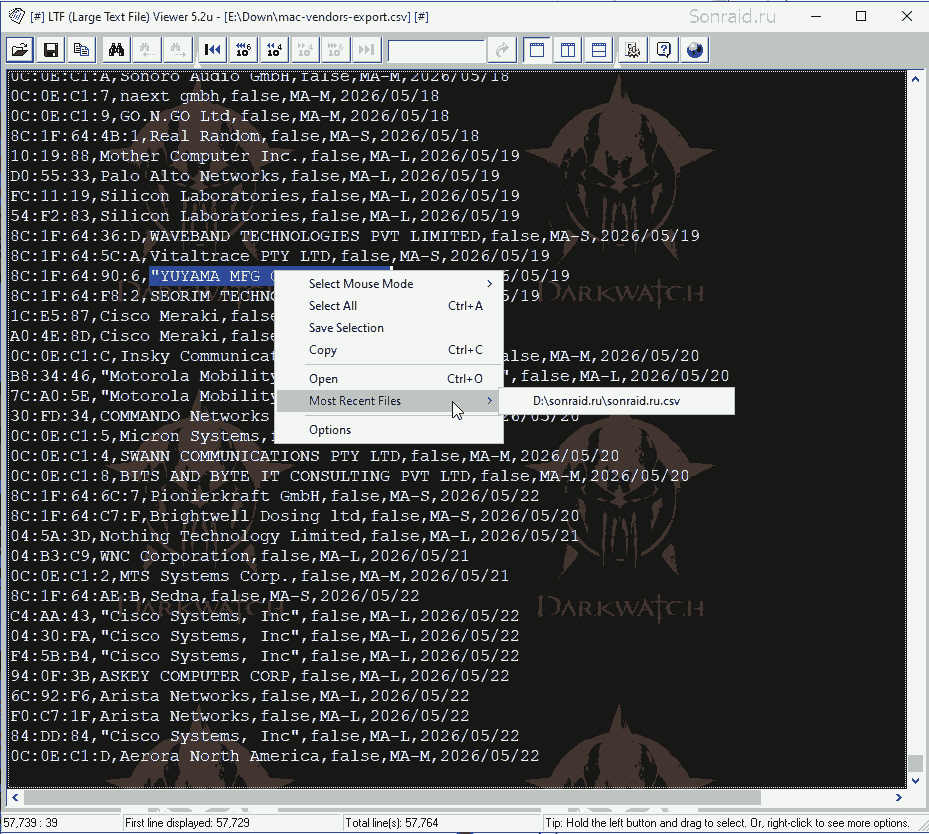Click the naext gmbh line
Screen dimensions: 929x834
225,96
